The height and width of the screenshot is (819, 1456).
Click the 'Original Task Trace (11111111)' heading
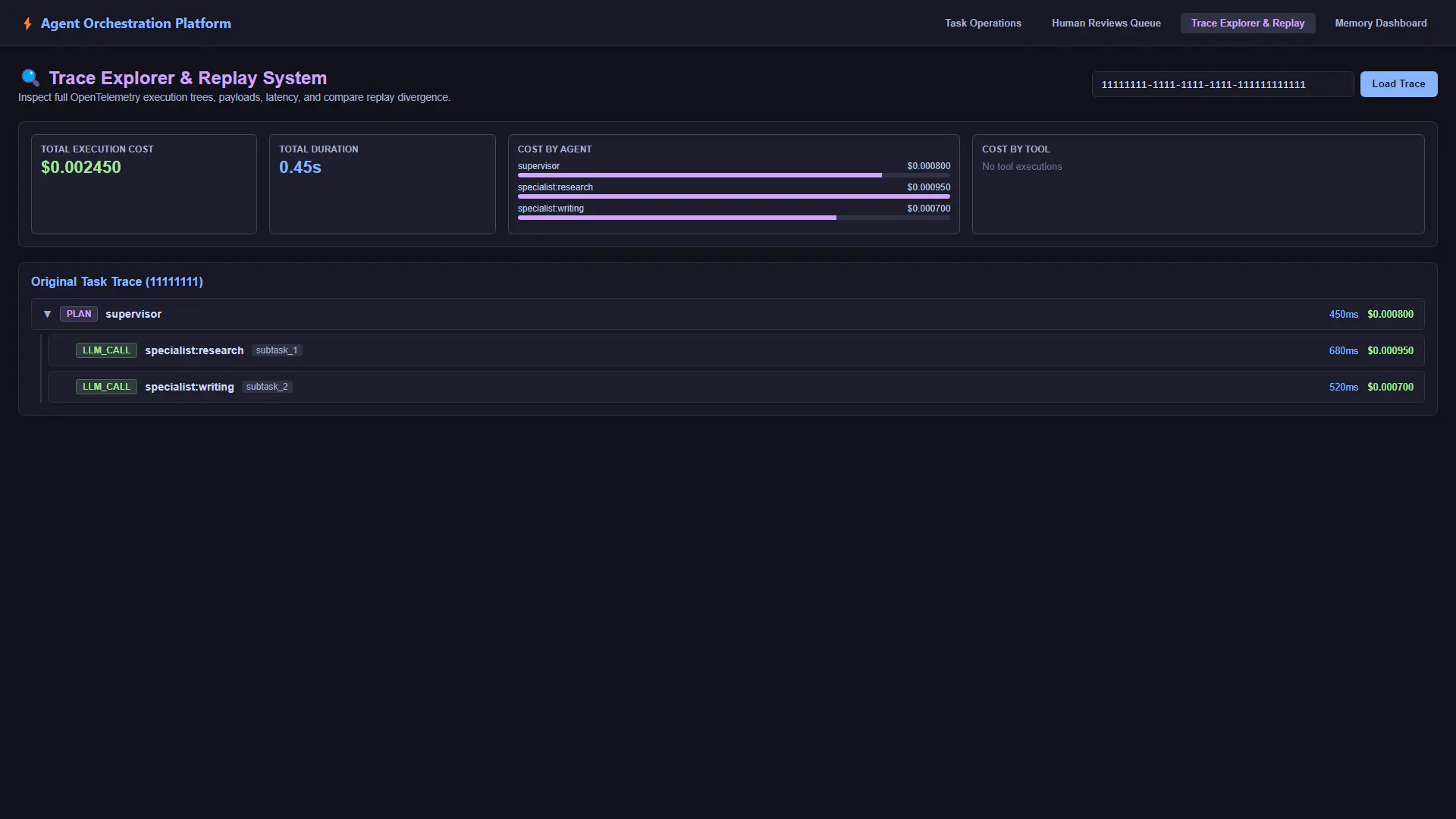(117, 281)
